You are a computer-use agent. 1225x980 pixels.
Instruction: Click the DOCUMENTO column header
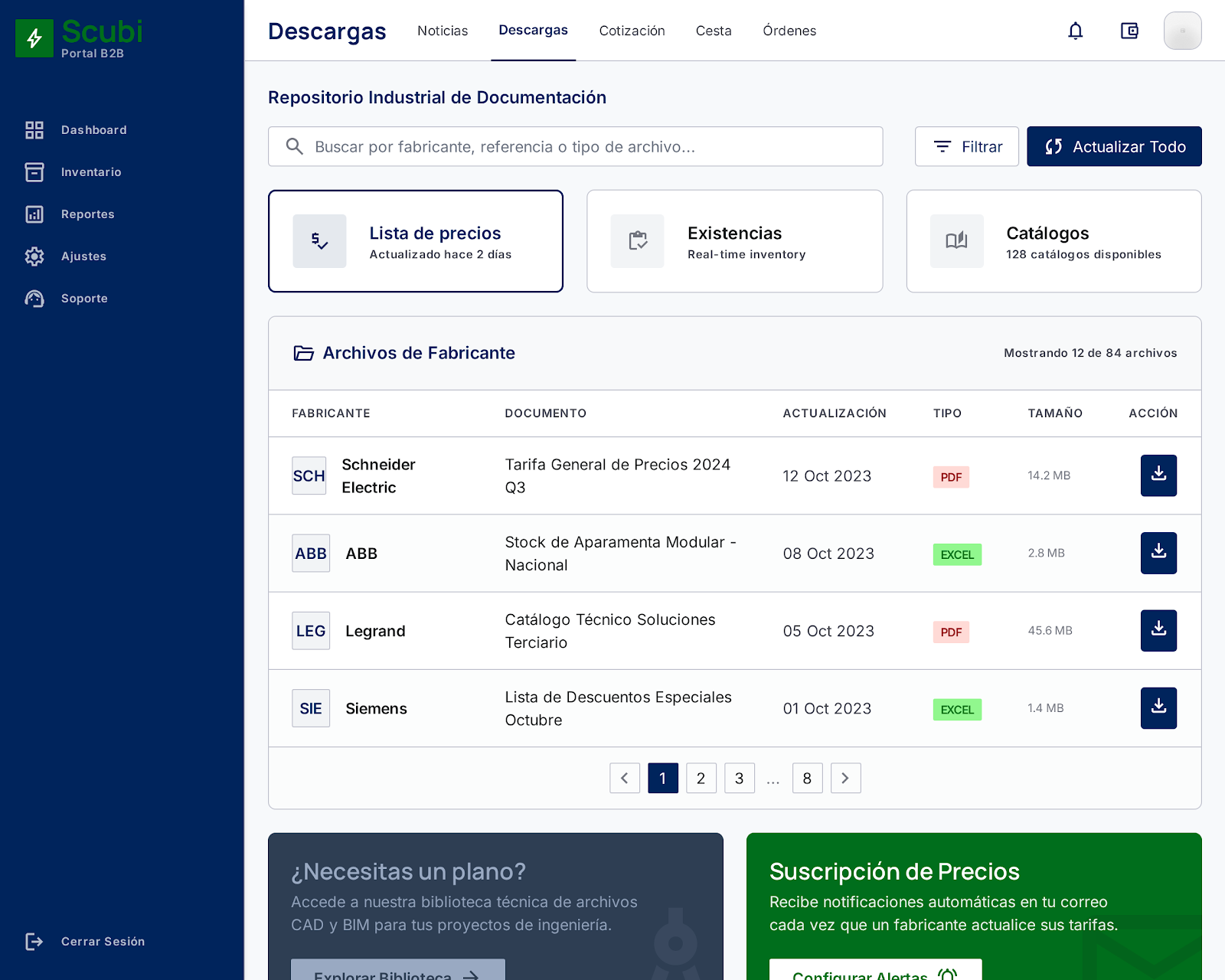(x=546, y=413)
